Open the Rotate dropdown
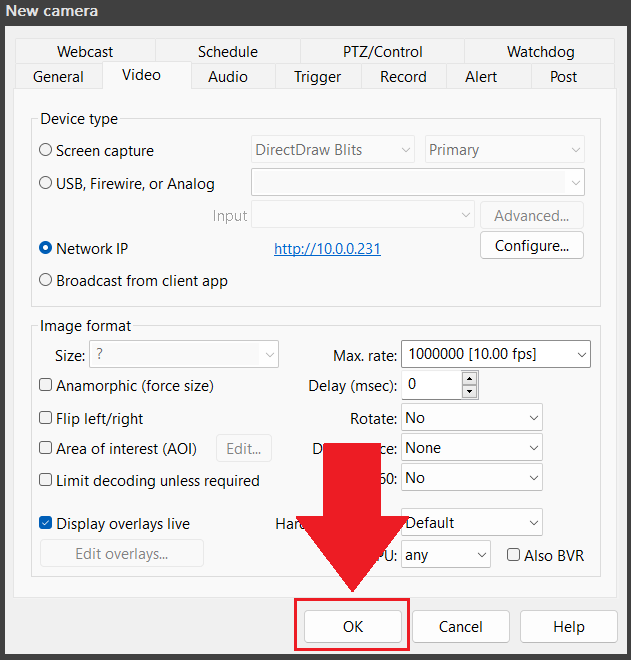The height and width of the screenshot is (660, 631). (471, 418)
